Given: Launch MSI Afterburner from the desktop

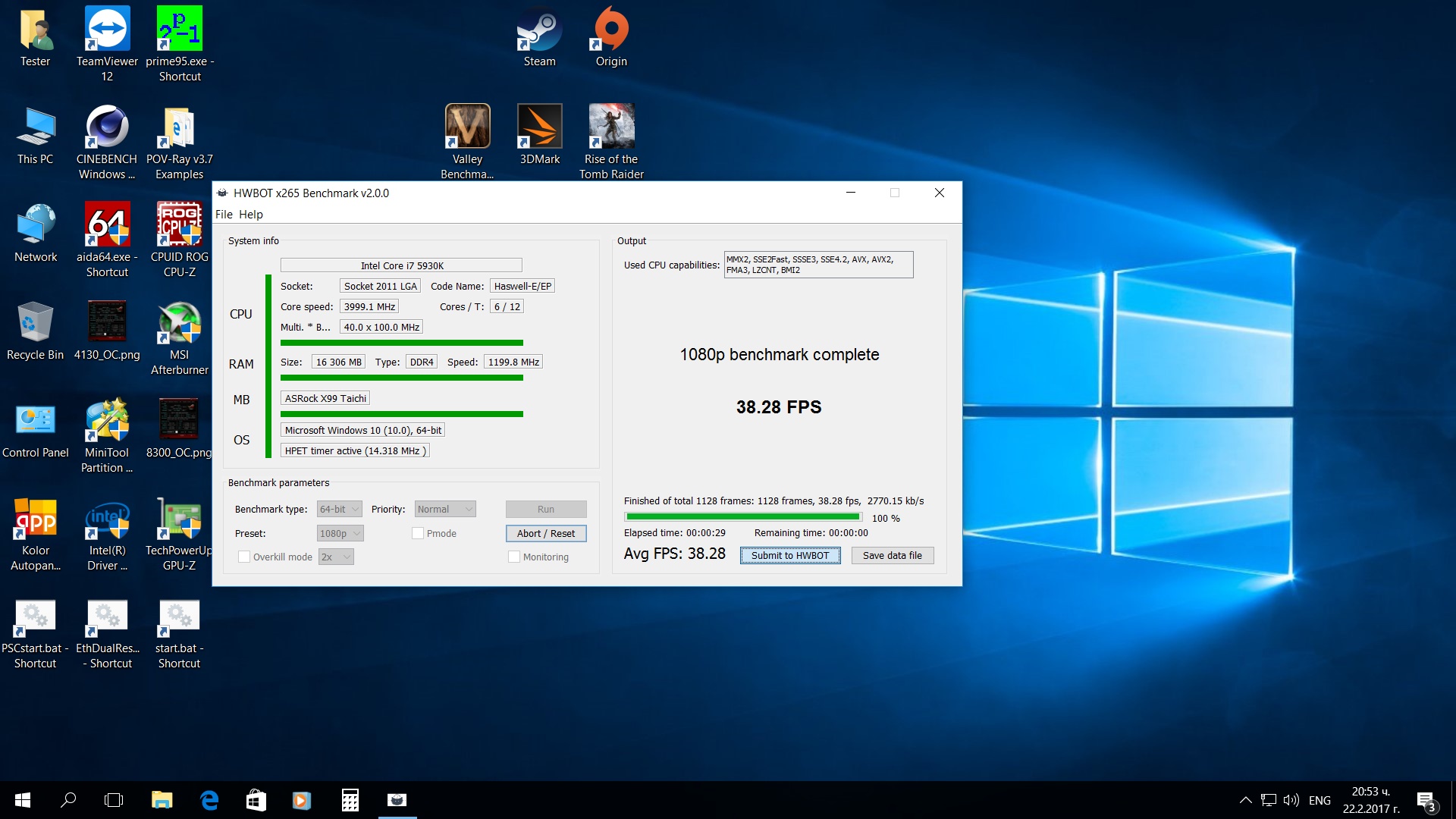Looking at the screenshot, I should (180, 337).
